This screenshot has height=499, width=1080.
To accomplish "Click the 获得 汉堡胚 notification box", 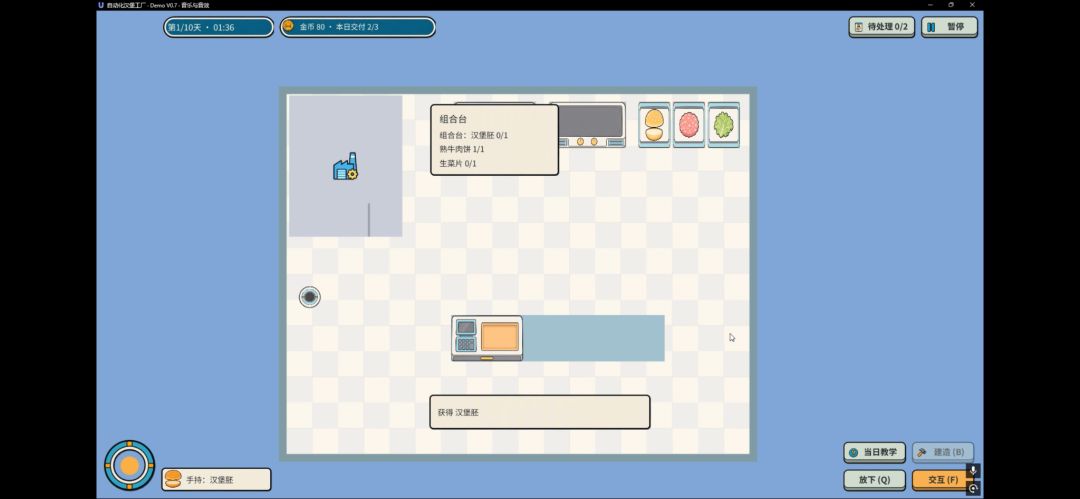I will point(540,412).
